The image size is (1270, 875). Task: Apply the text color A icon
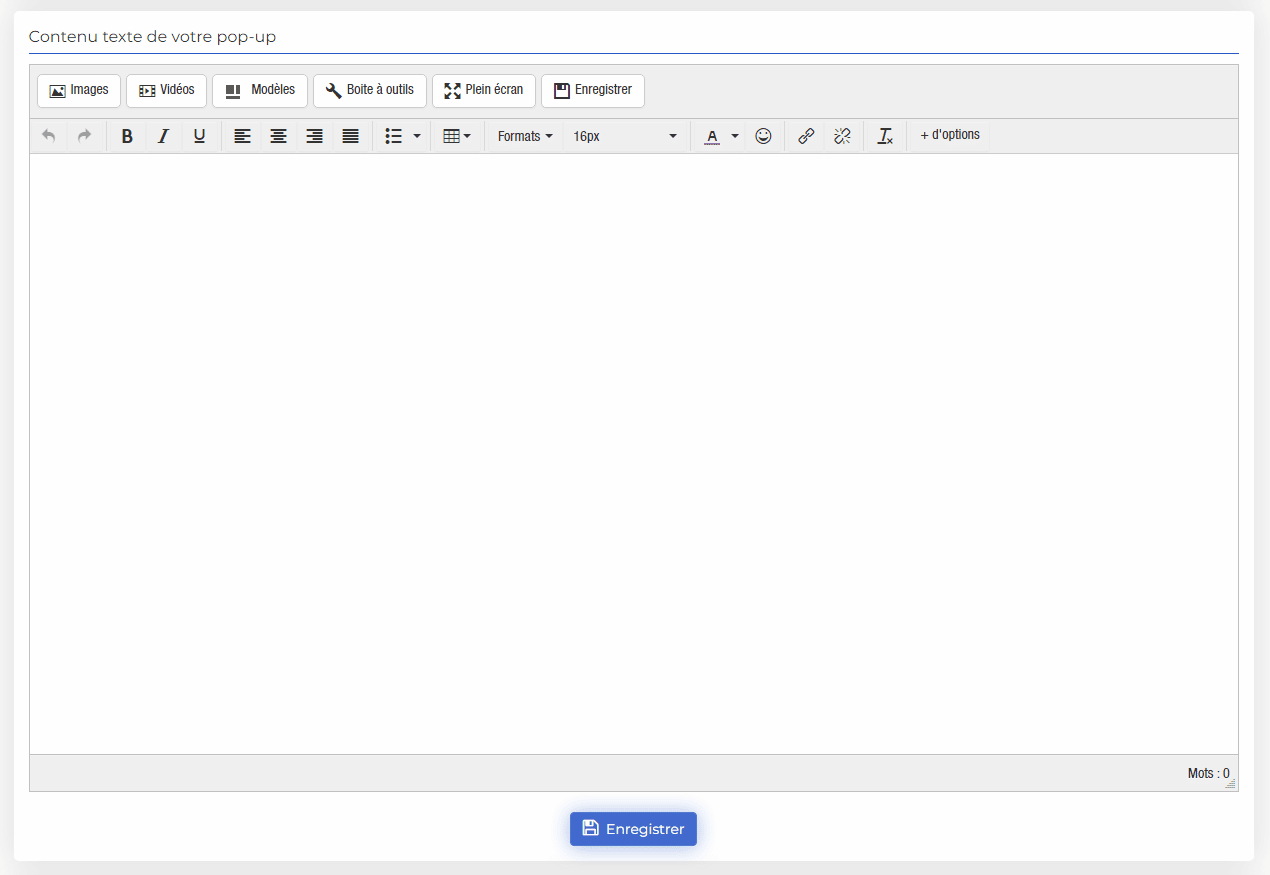tap(712, 136)
